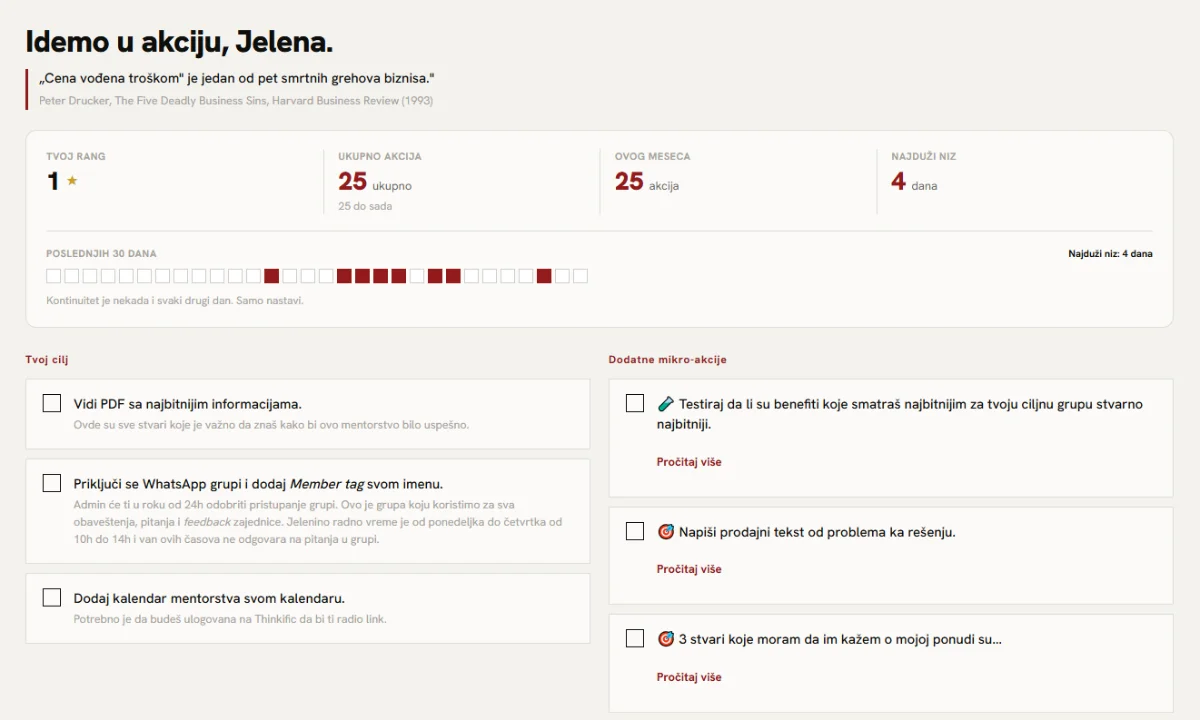This screenshot has height=720, width=1200.
Task: Tick the checkbox for 'Testiraj da li su benefiti'
Action: click(635, 403)
